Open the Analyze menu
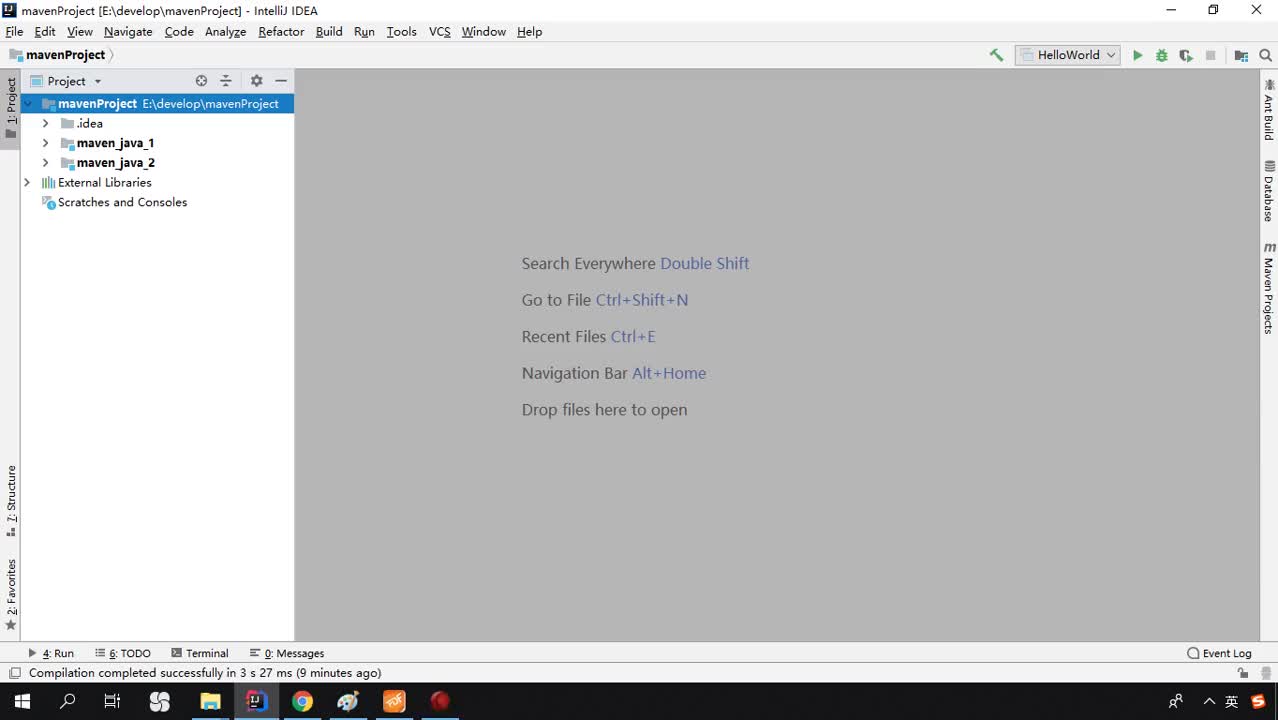 coord(225,32)
